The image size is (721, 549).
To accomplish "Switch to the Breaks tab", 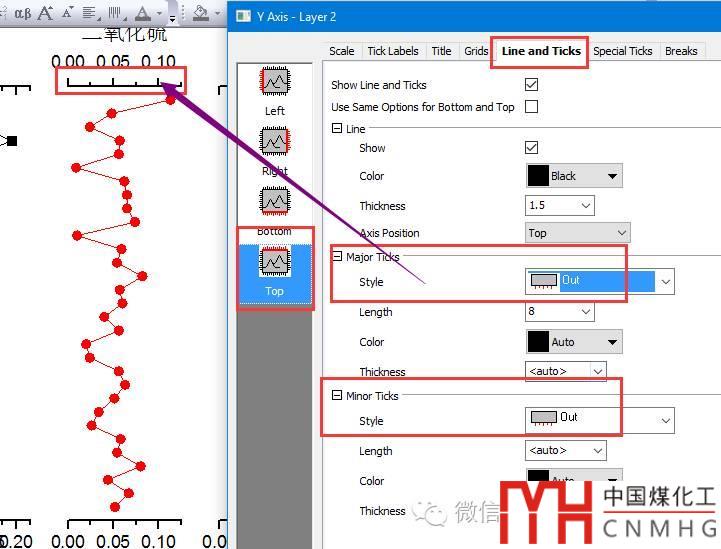I will click(x=681, y=51).
